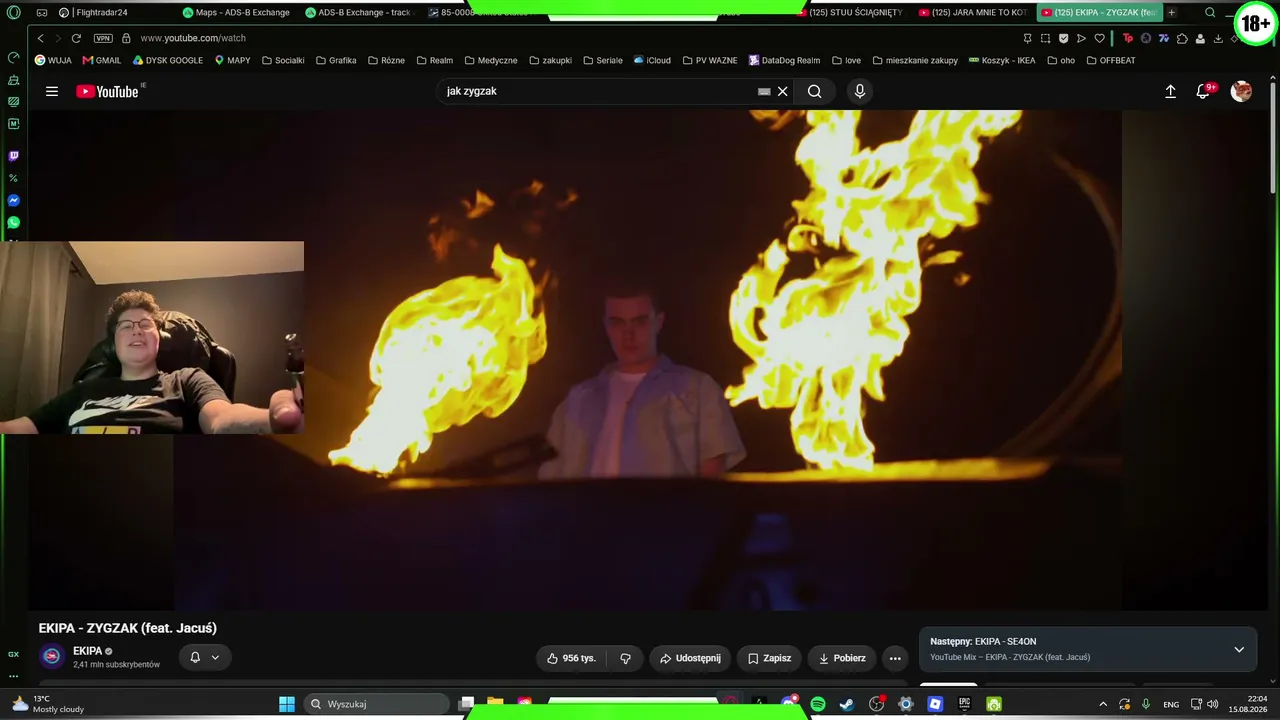The image size is (1280, 720).
Task: Open YouTube notifications bell
Action: click(1204, 91)
